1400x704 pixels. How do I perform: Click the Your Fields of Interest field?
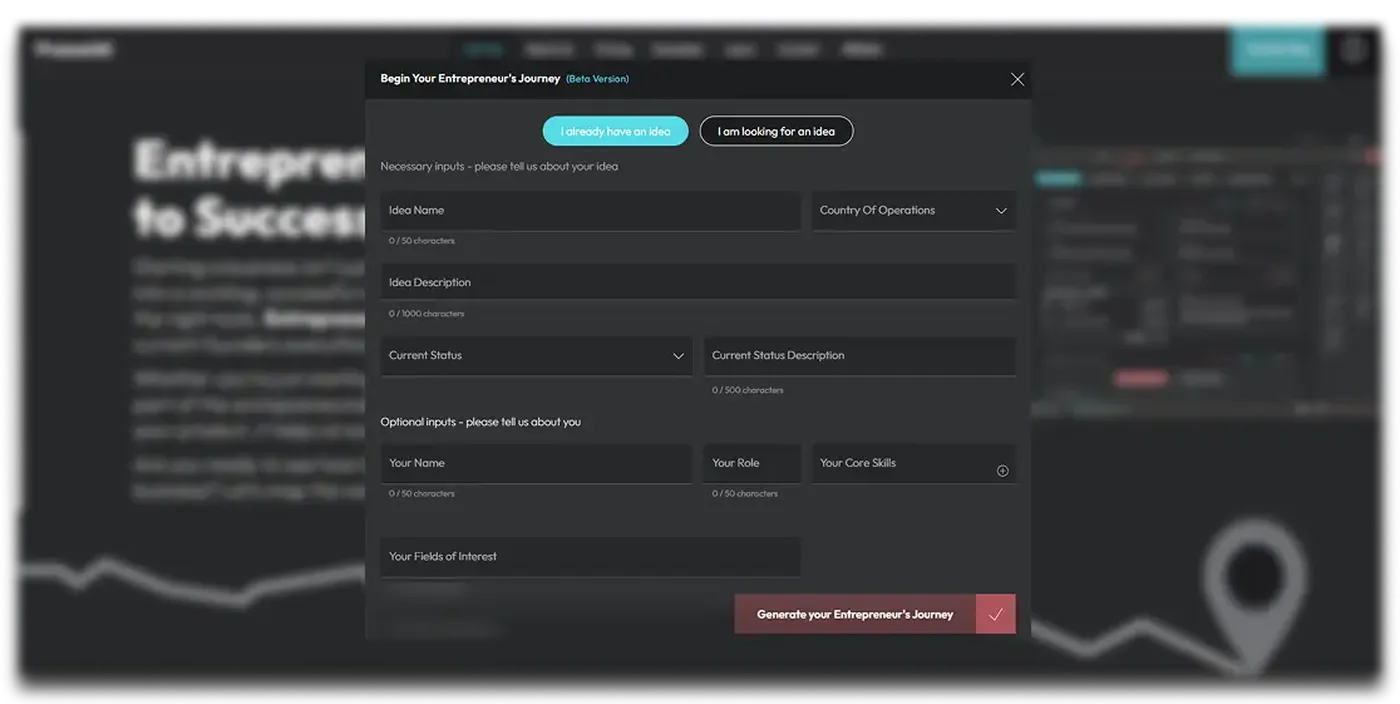point(590,557)
